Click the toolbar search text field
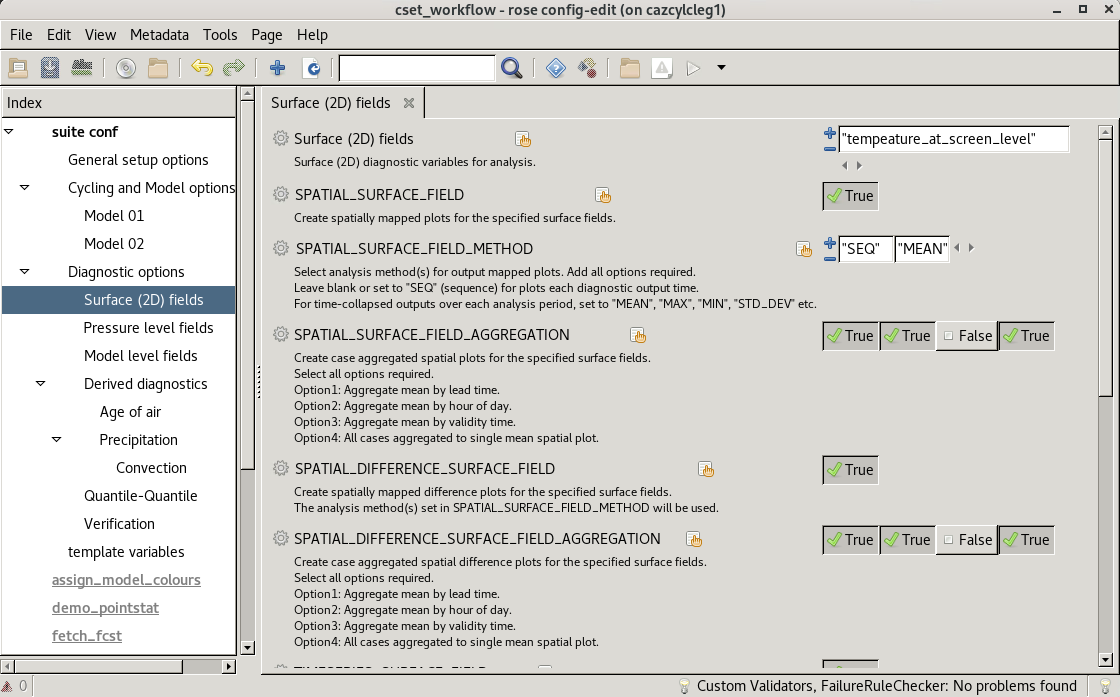Viewport: 1120px width, 697px height. tap(416, 69)
